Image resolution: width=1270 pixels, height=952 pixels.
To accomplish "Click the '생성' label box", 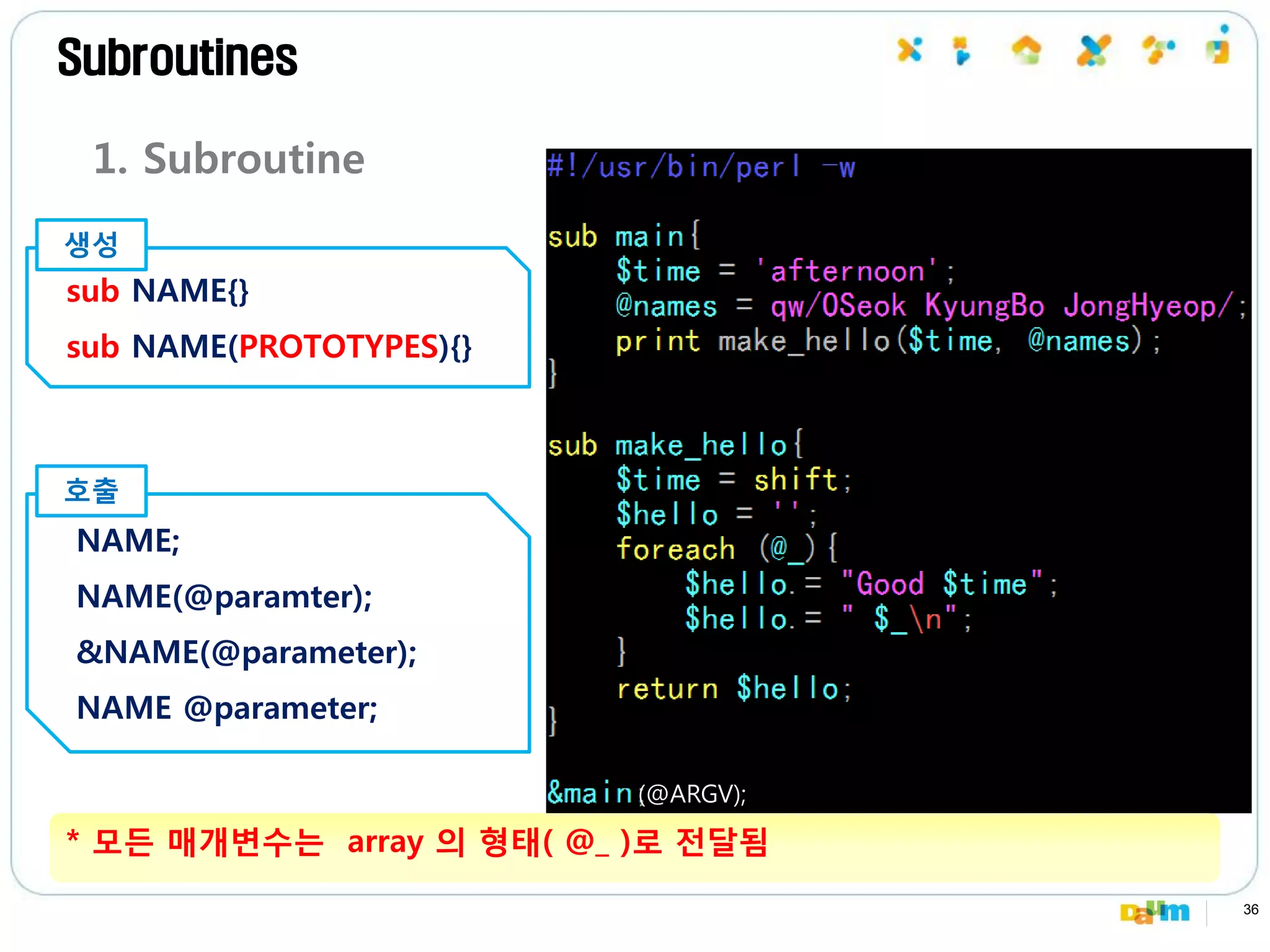I will coord(92,245).
